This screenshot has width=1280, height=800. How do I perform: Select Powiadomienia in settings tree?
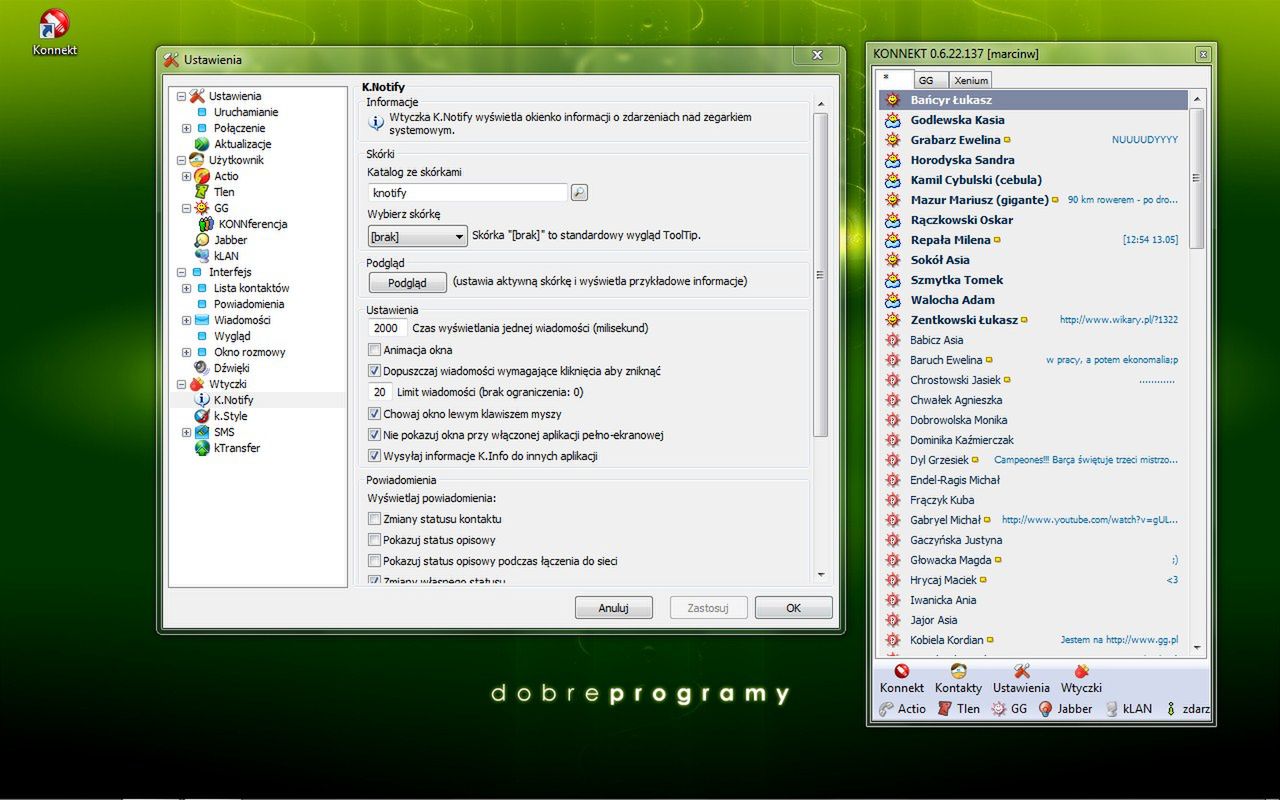pos(249,304)
